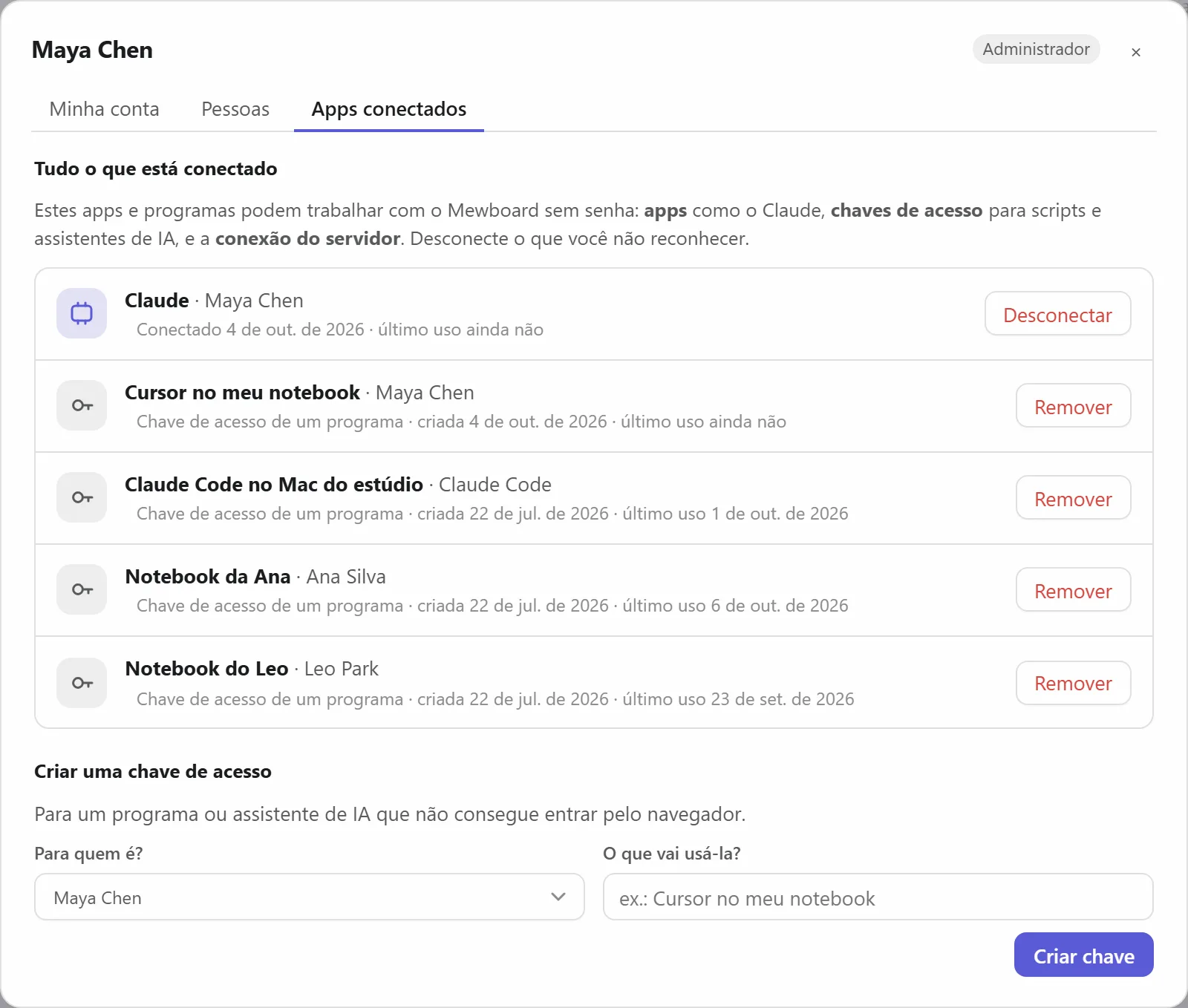Click the heading Tudo o que está conectado
Screen dimensions: 1188x1008
(156, 168)
